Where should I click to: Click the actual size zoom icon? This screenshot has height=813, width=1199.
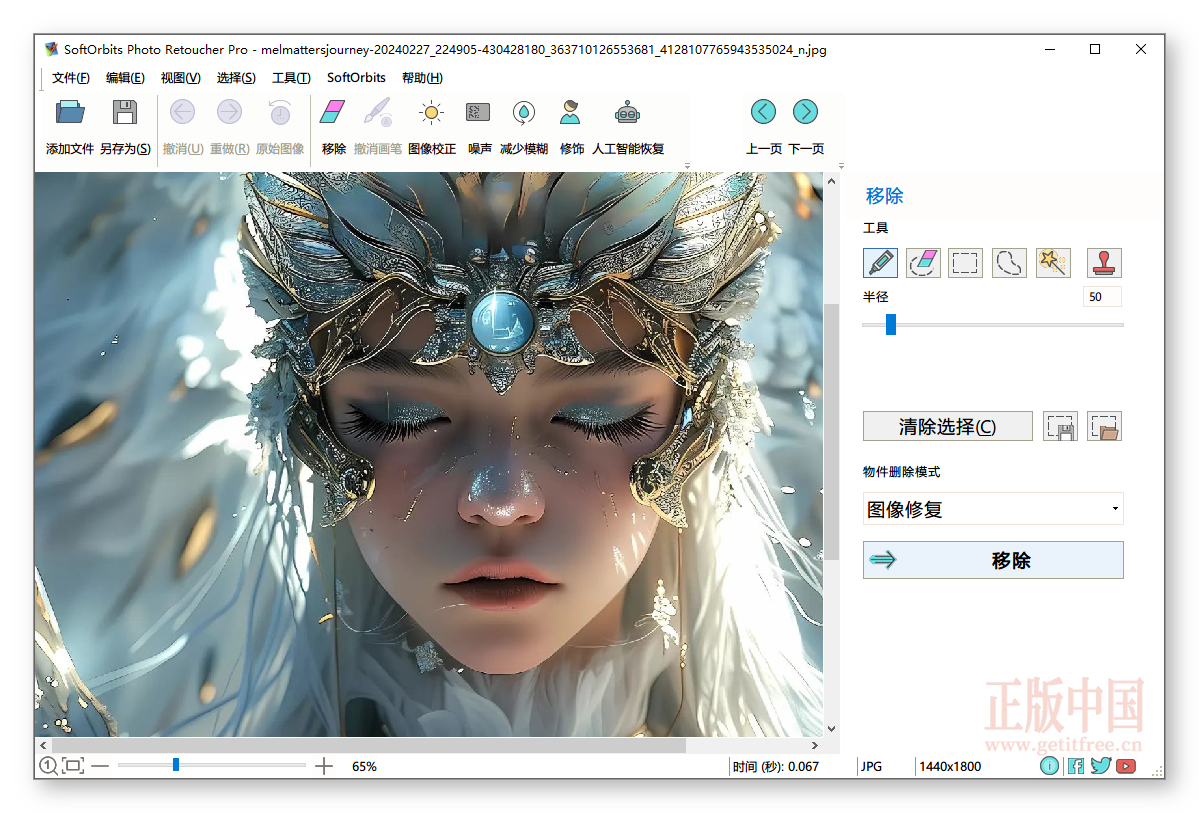48,766
